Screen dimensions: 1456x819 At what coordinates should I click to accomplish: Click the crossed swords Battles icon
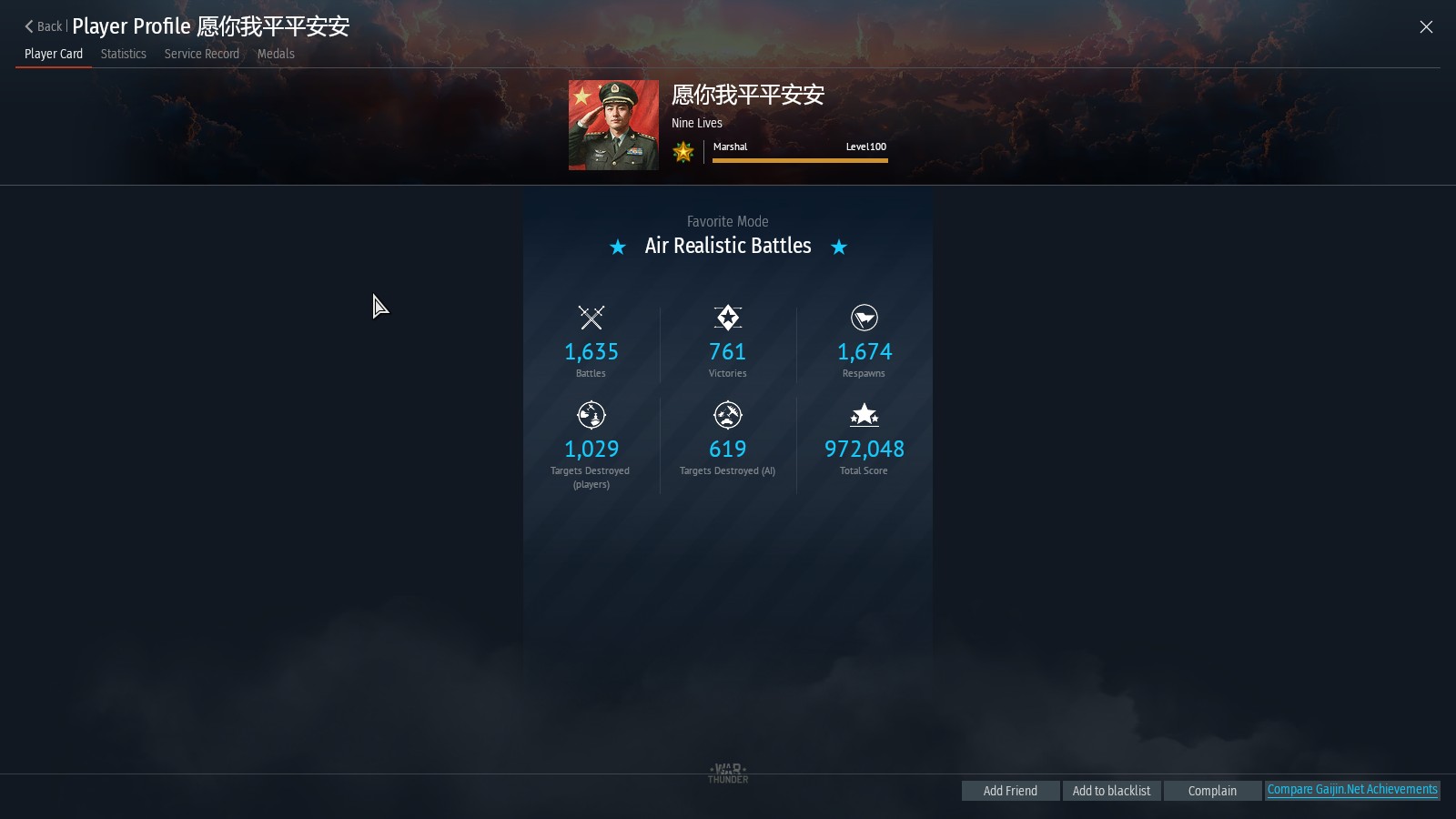[x=591, y=318]
